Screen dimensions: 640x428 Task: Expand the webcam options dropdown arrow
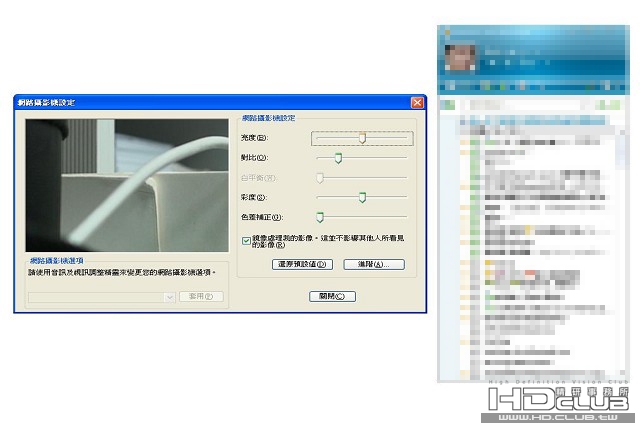point(170,297)
